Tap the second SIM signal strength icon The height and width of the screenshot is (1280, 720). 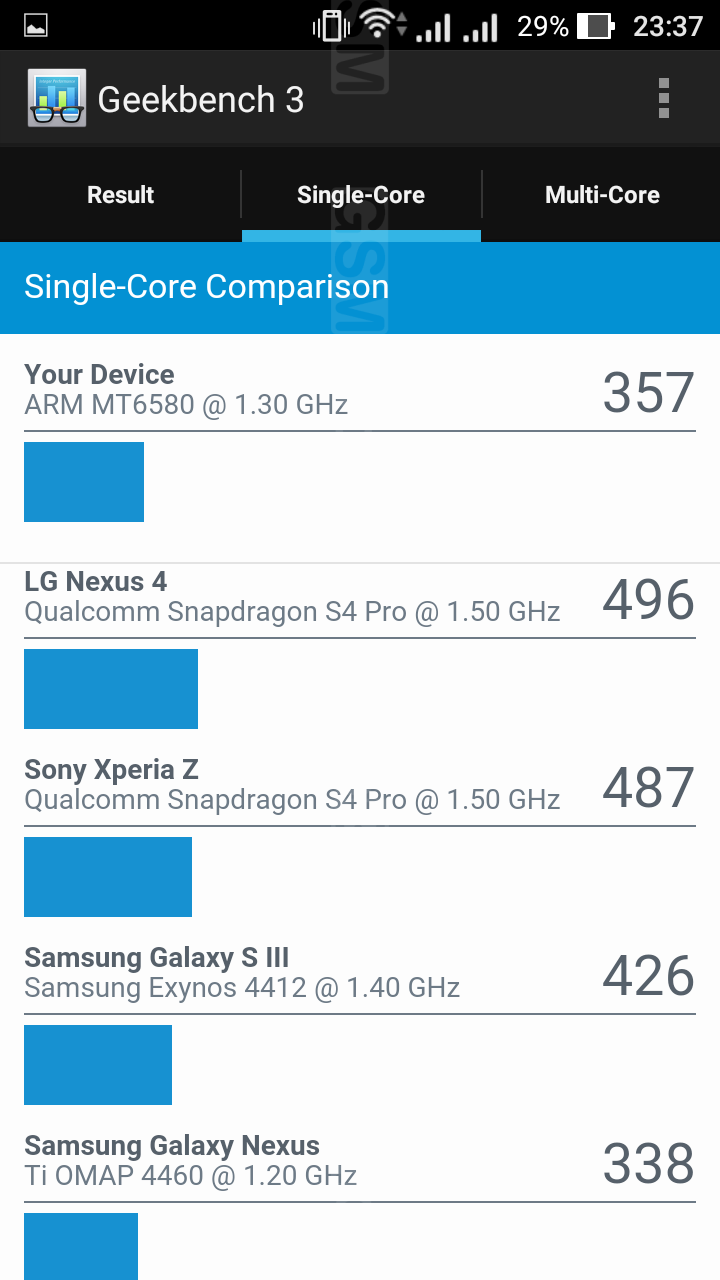click(481, 28)
